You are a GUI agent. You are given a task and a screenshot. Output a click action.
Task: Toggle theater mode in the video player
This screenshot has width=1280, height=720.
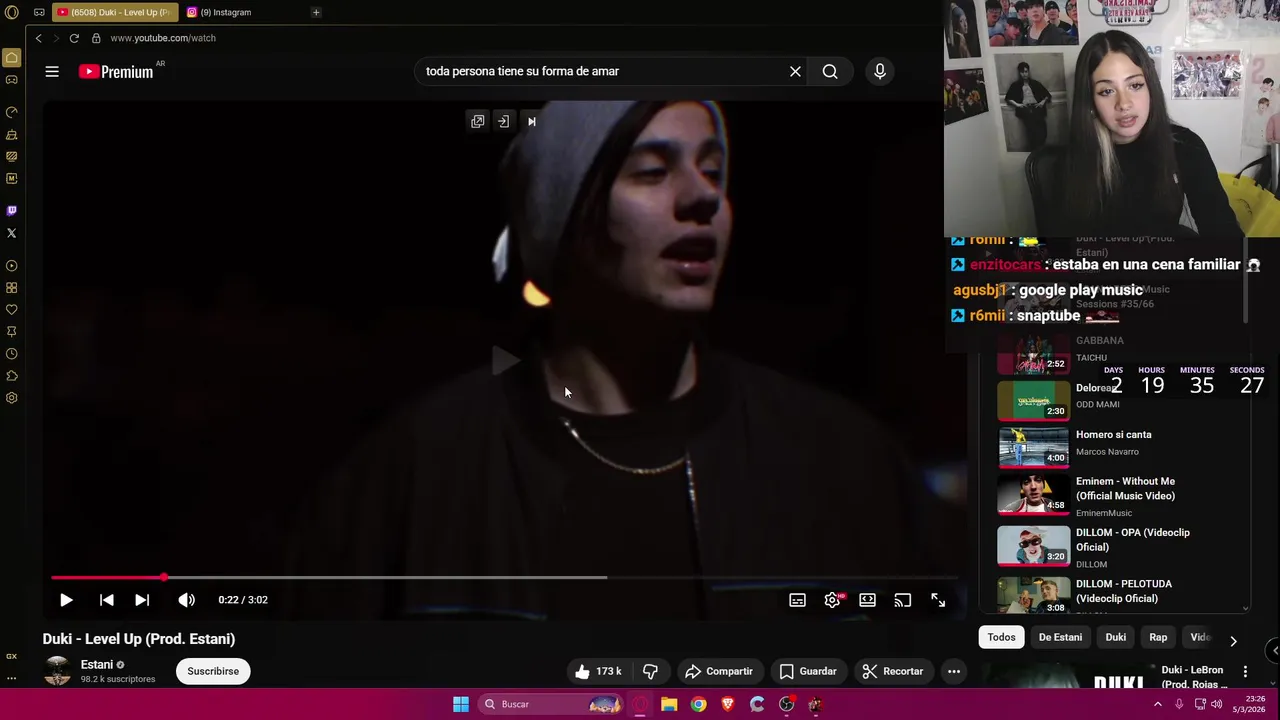tap(867, 600)
